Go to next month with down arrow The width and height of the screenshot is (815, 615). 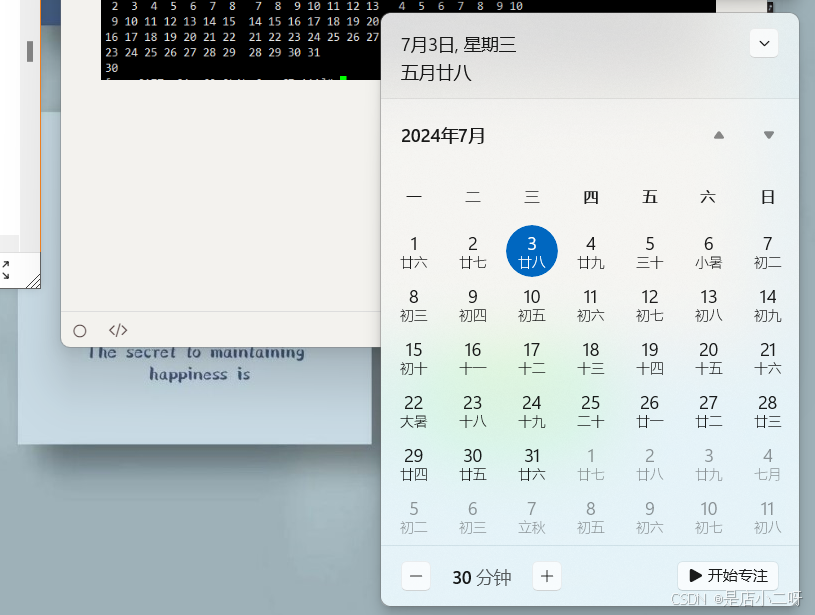click(768, 135)
